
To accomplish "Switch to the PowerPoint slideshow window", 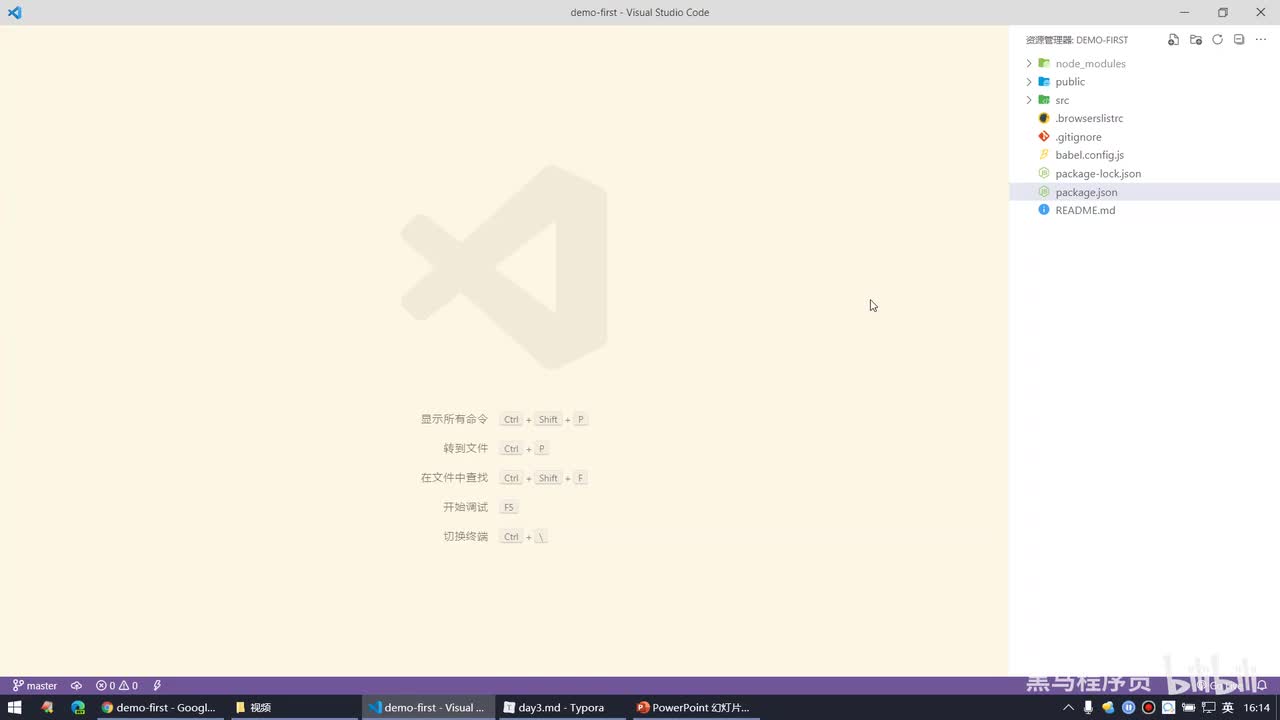I will 694,707.
